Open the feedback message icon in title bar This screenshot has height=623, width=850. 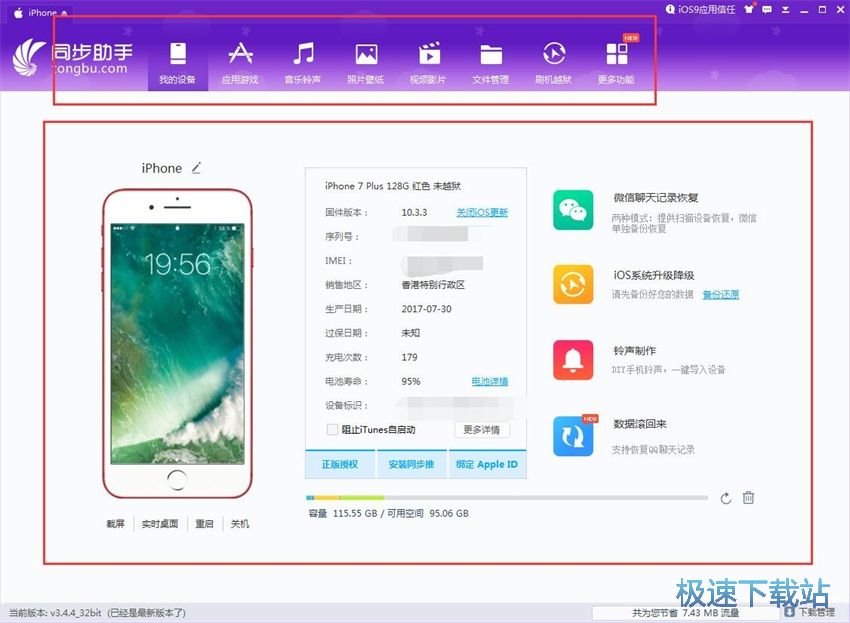[x=767, y=9]
